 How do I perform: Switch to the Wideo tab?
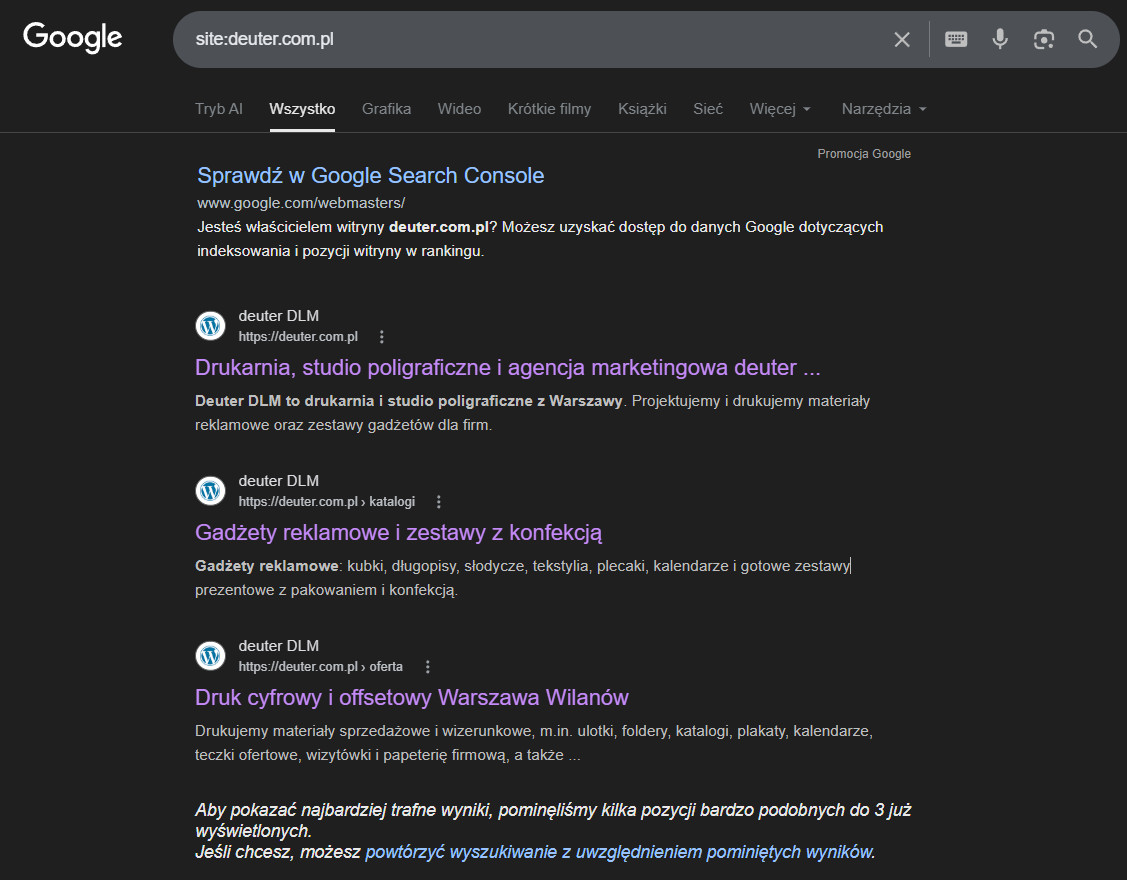(459, 109)
